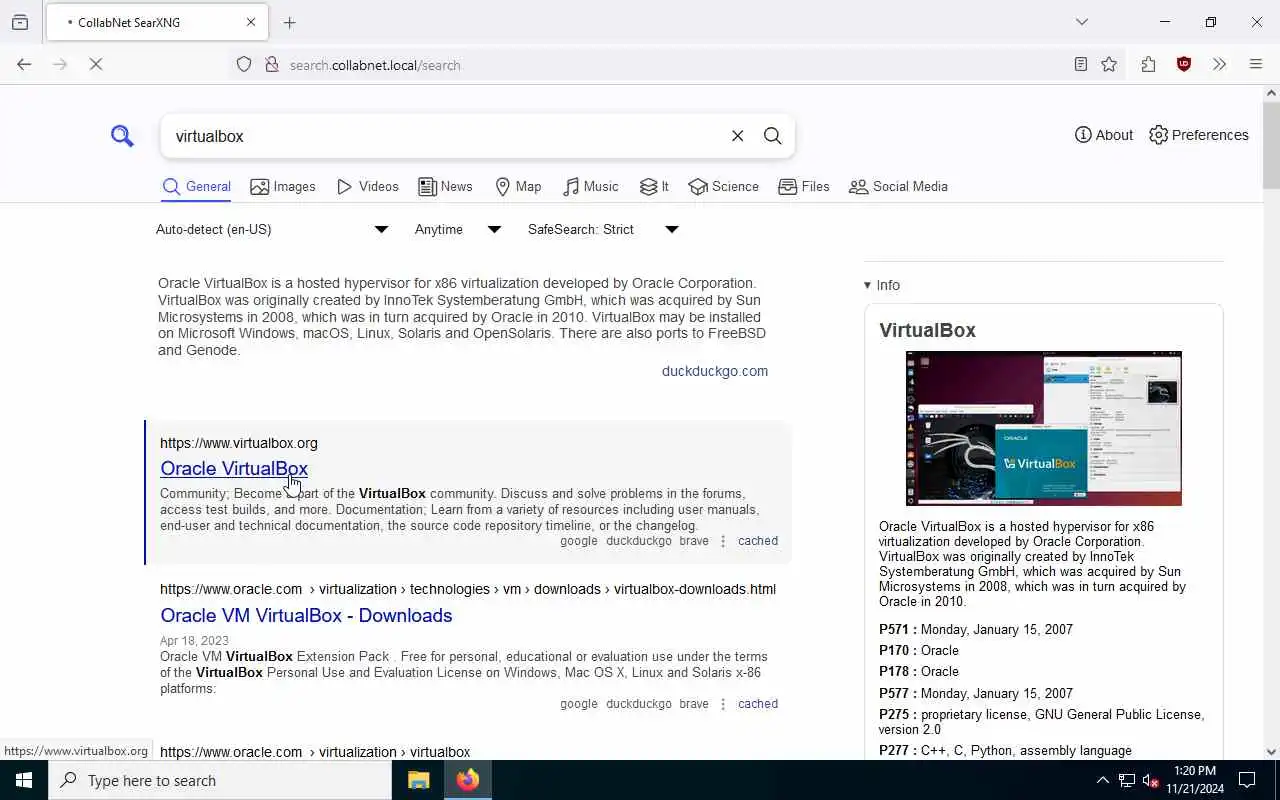Click the VirtualBox infobox screenshot thumbnail
The width and height of the screenshot is (1280, 800).
(x=1043, y=428)
